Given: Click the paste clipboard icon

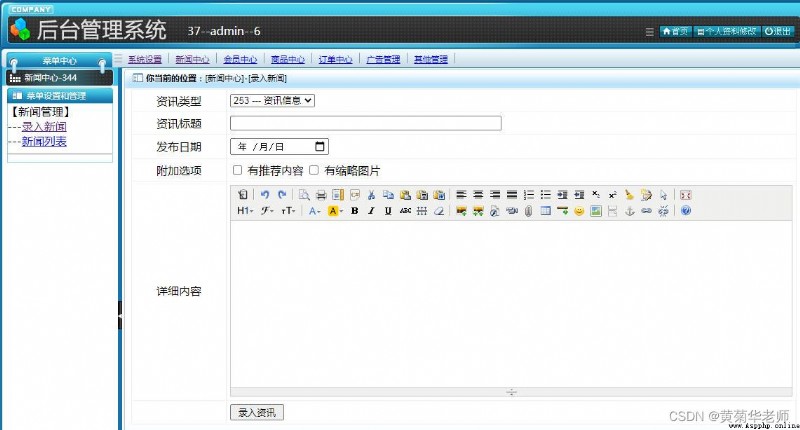Looking at the screenshot, I should 405,195.
